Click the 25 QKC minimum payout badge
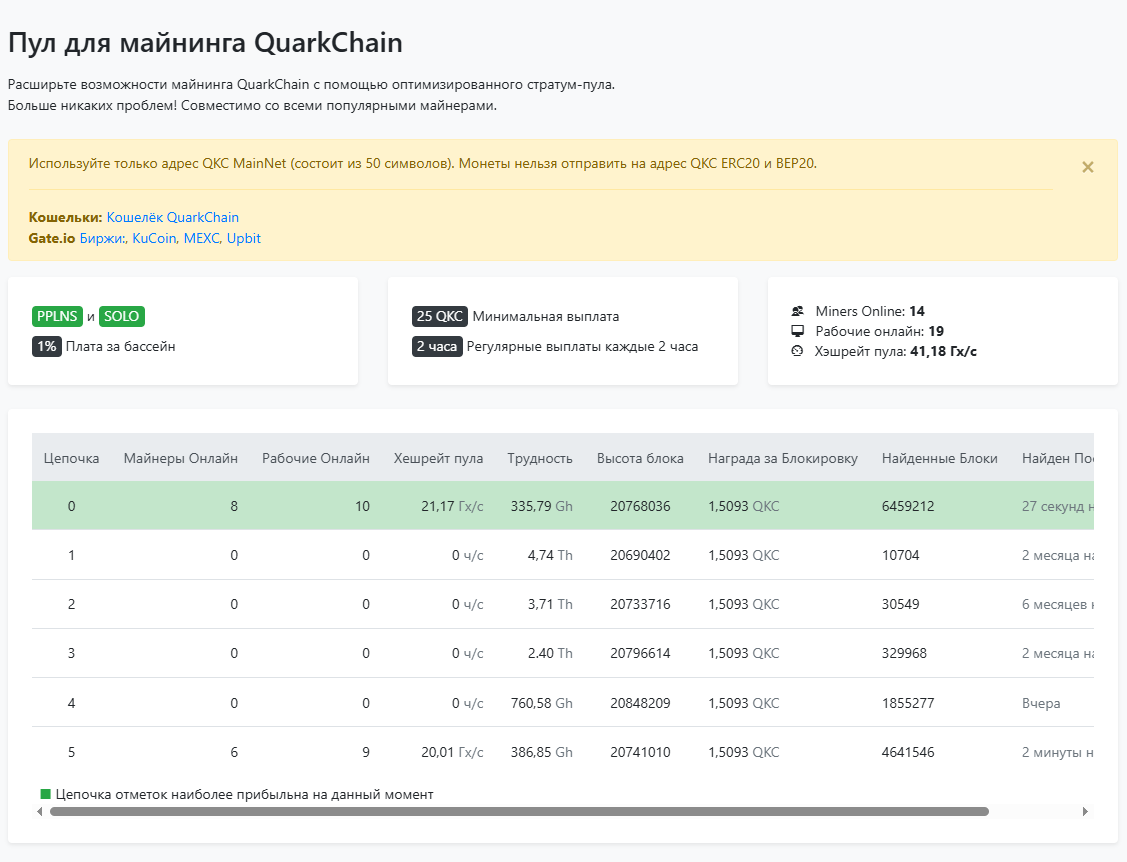Viewport: 1127px width, 862px height. tap(439, 317)
